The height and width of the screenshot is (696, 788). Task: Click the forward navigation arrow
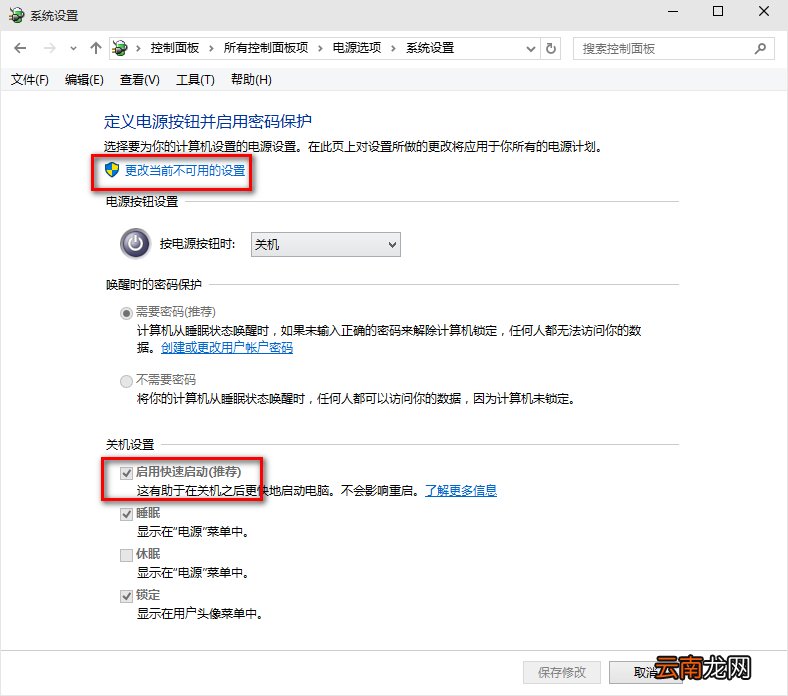point(49,48)
